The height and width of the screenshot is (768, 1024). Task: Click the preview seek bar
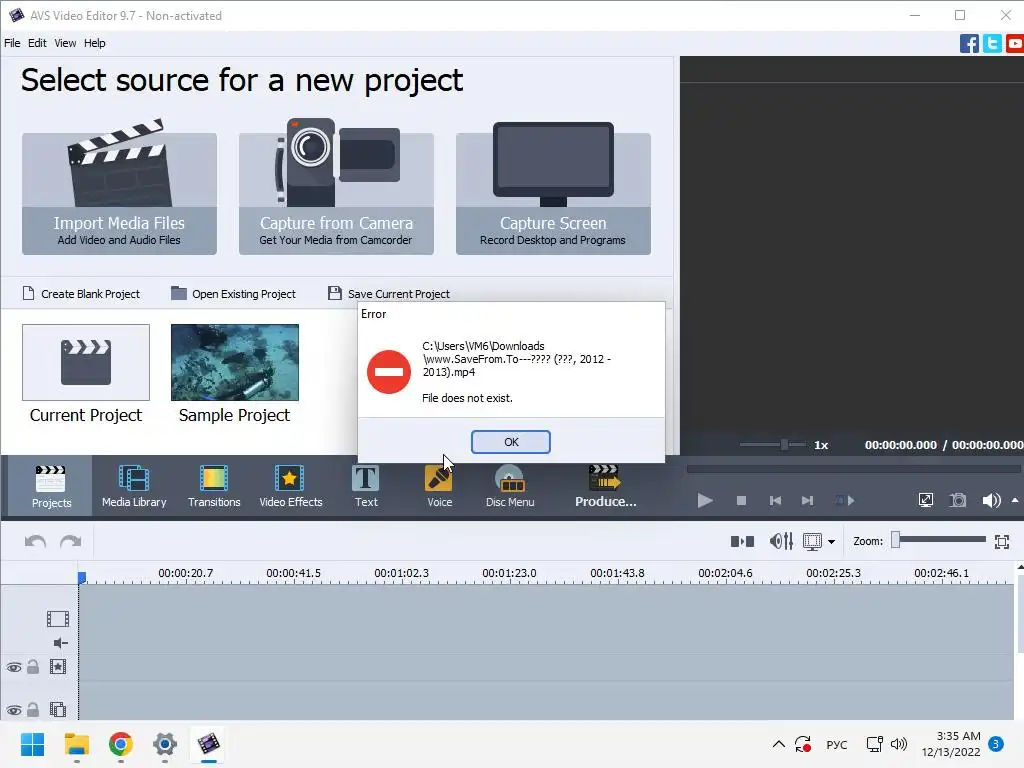point(853,469)
